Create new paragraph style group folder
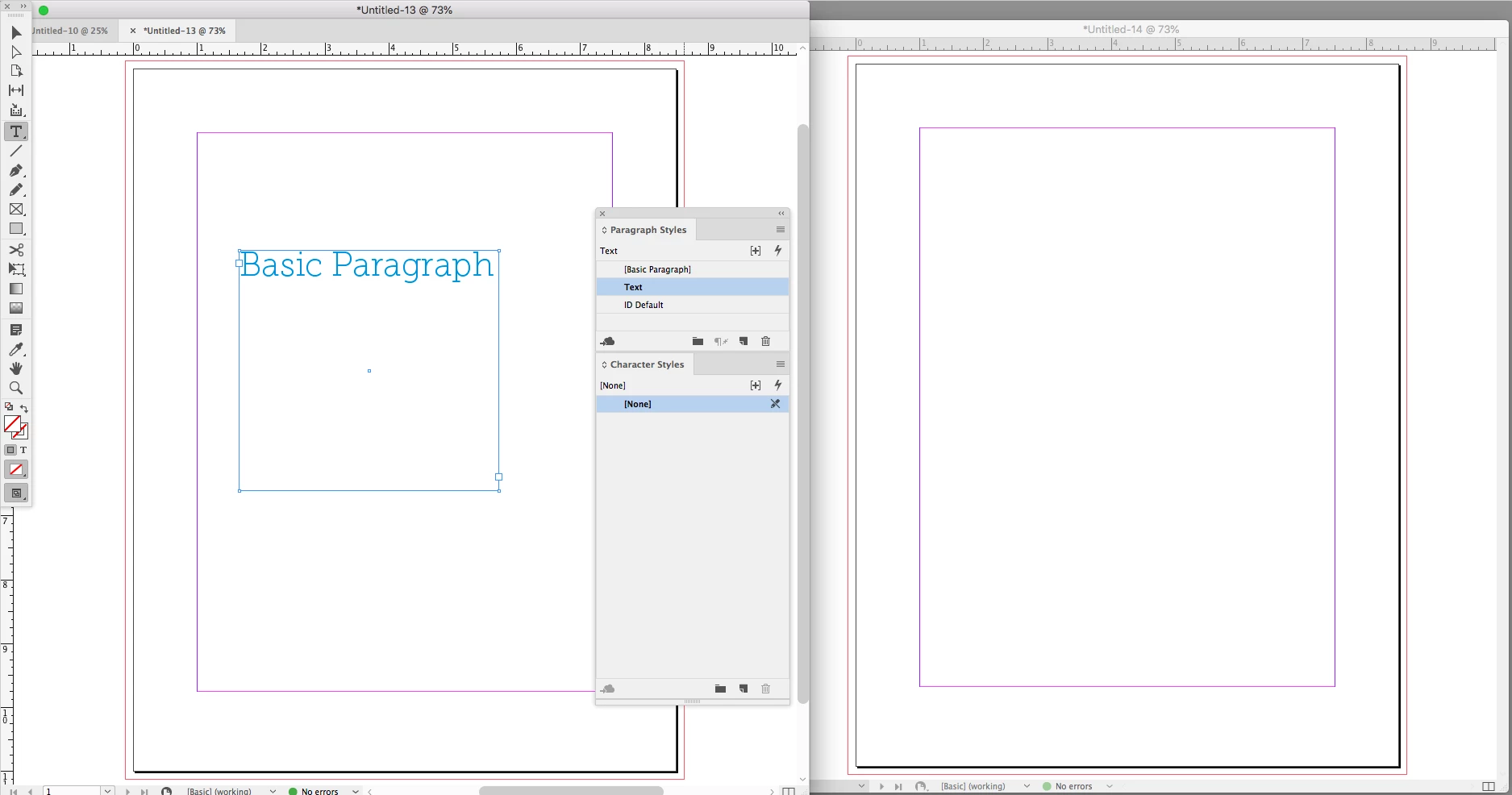 pos(698,341)
